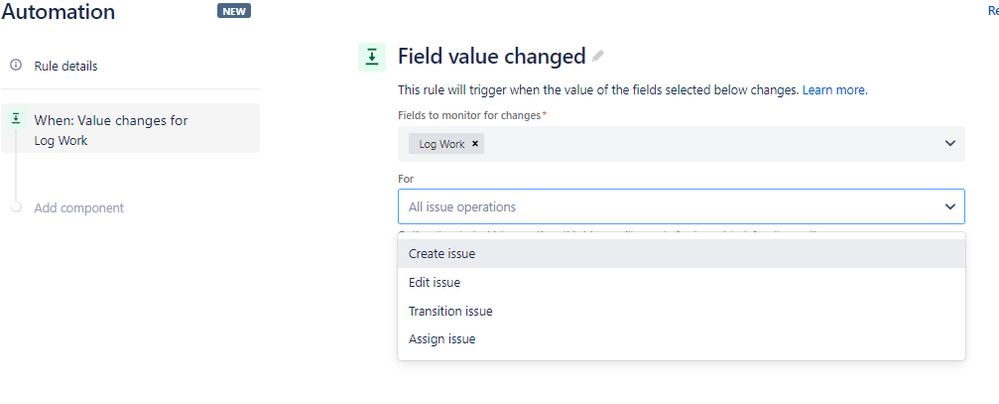Click the Add component text
This screenshot has width=999, height=404.
(x=79, y=208)
